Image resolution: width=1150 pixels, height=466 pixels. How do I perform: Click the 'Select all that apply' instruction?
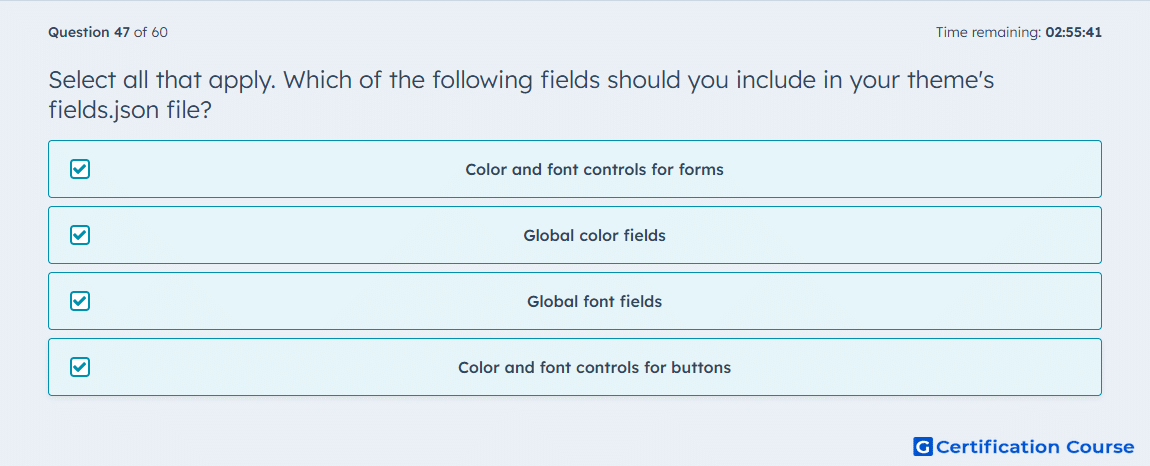(x=161, y=79)
